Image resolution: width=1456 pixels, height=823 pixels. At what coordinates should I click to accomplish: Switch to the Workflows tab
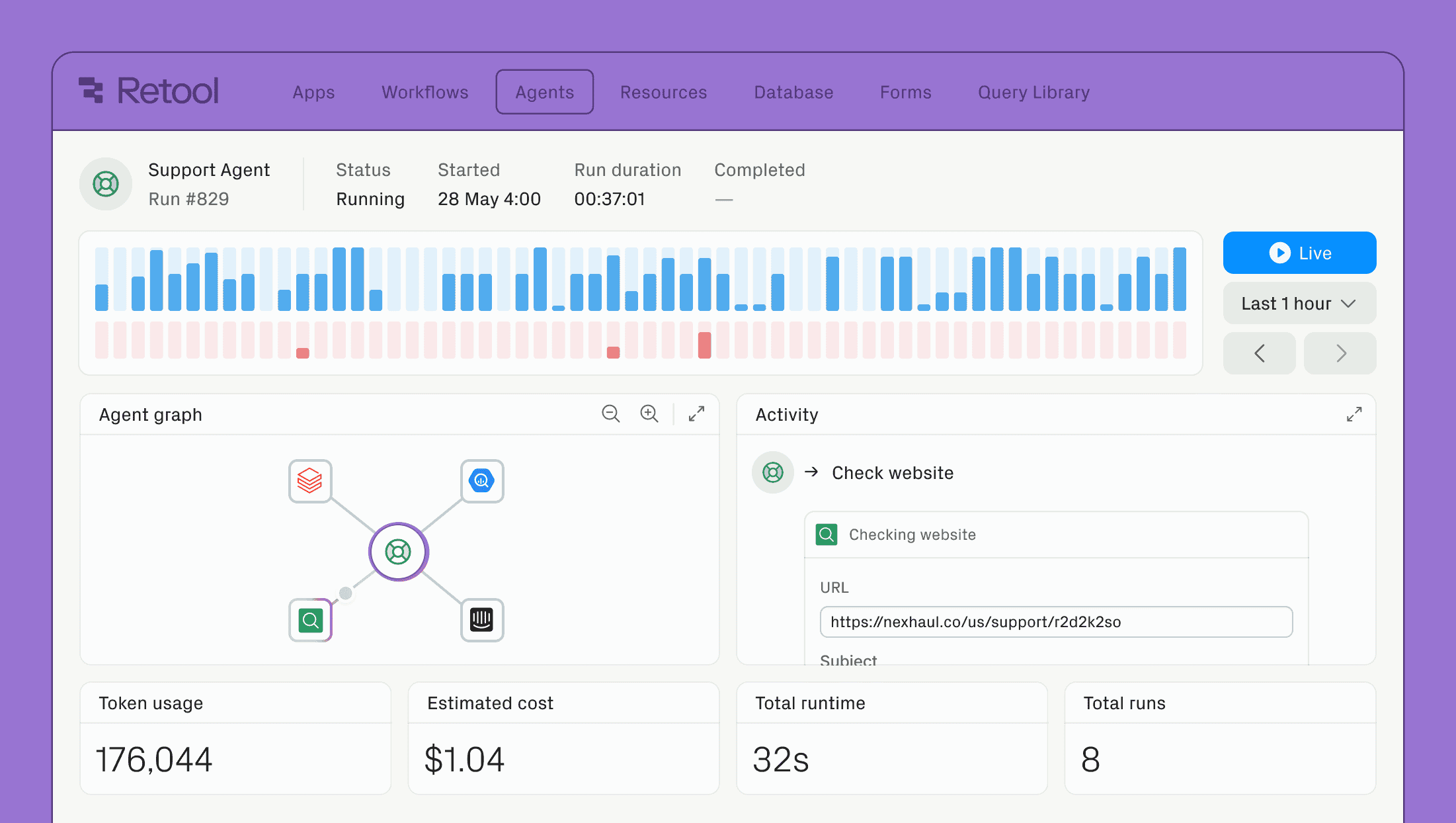(x=424, y=92)
